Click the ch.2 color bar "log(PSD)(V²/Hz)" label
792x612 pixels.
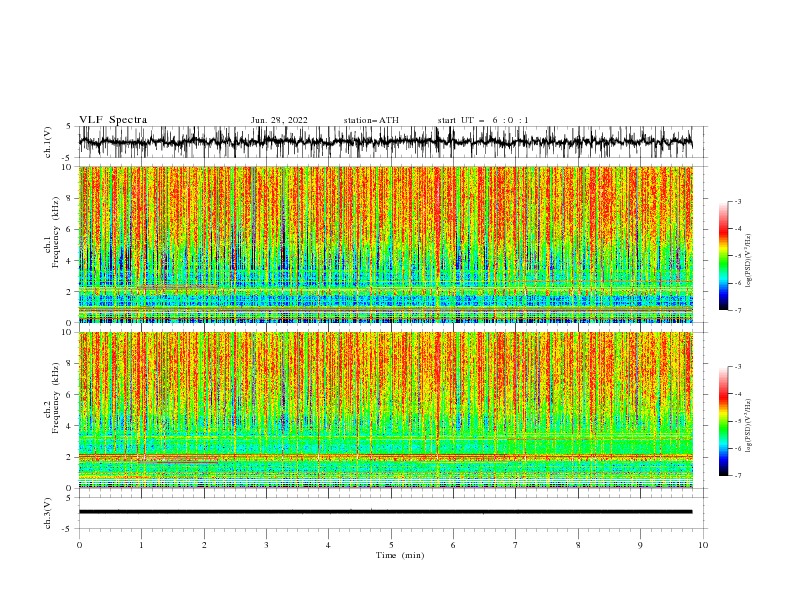point(749,426)
